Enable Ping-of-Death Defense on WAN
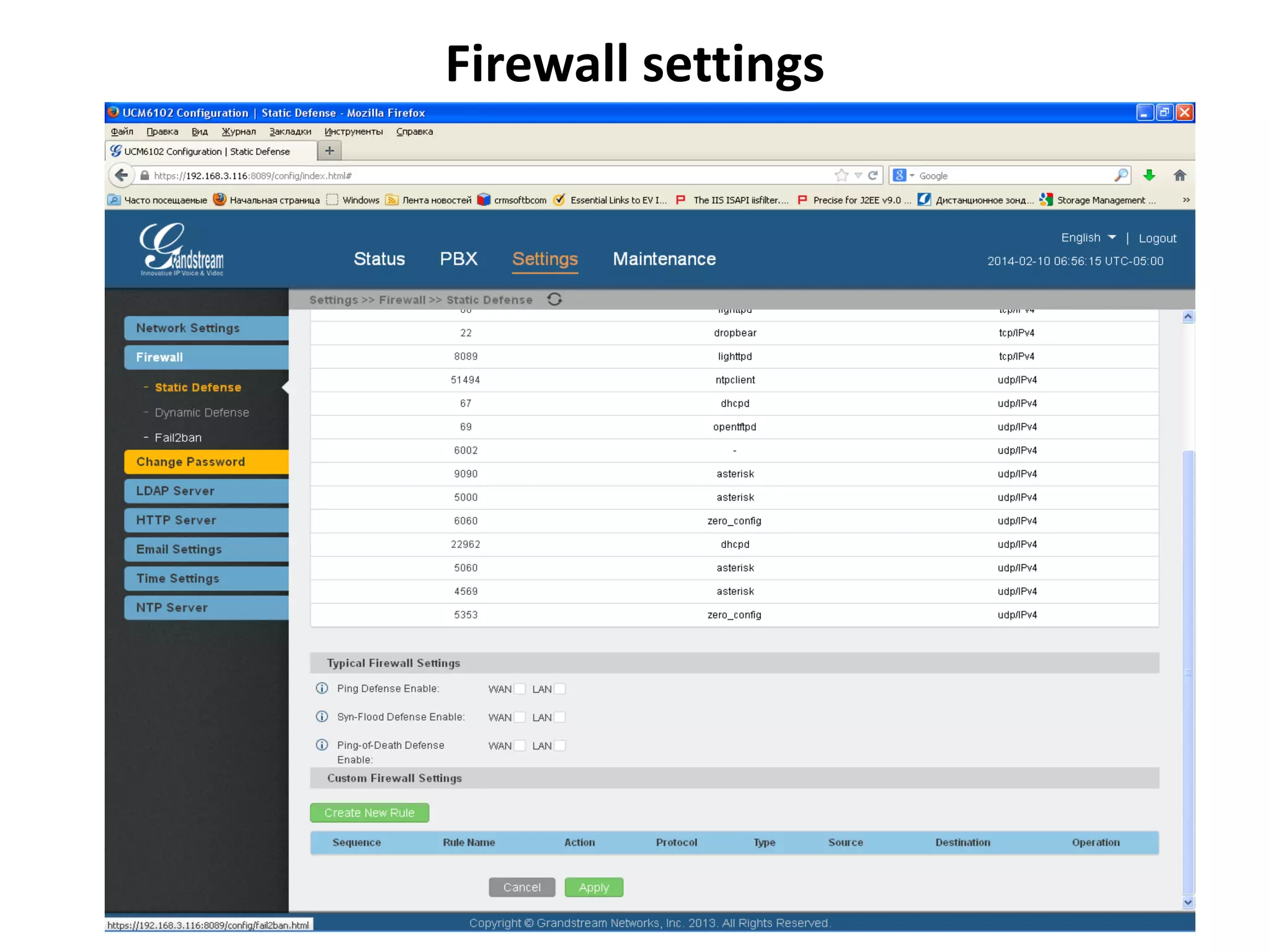 (x=520, y=746)
